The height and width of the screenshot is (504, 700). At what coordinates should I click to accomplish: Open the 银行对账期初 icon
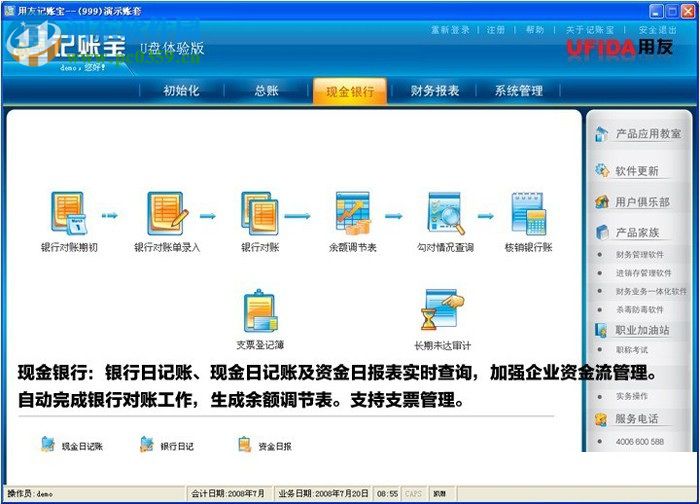(69, 213)
